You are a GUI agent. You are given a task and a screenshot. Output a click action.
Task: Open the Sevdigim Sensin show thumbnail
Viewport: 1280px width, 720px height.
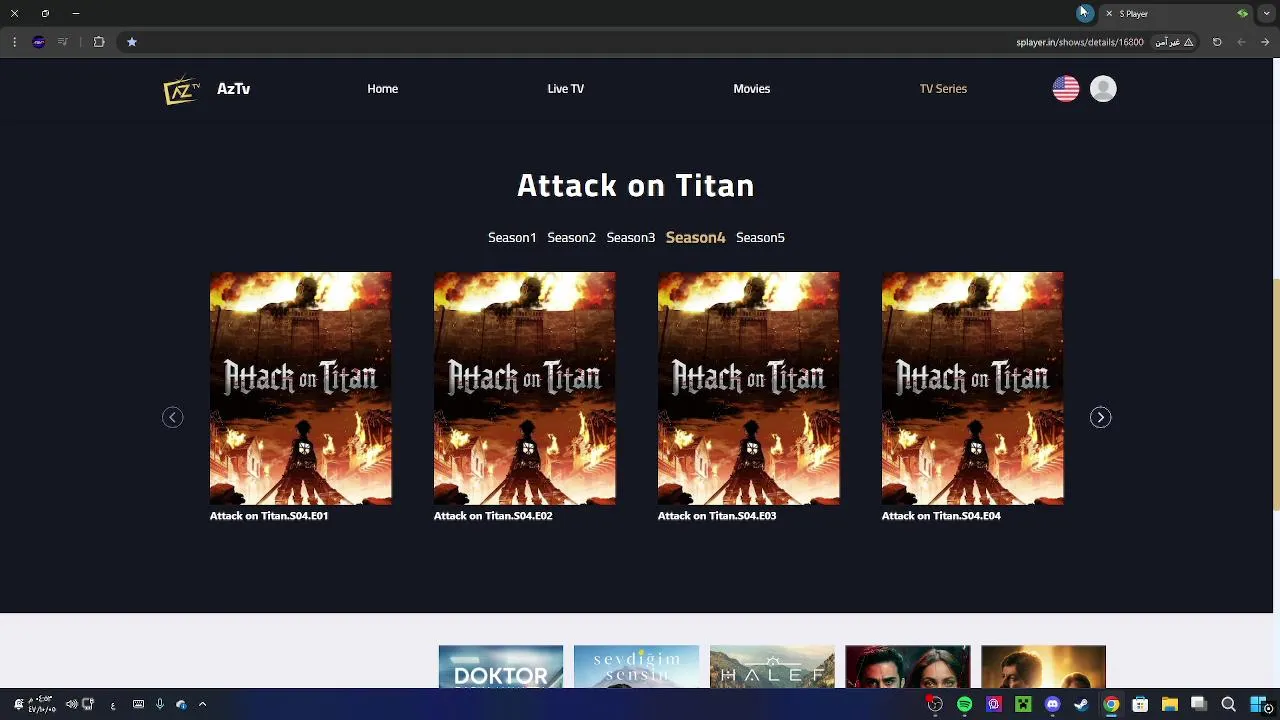[x=637, y=667]
